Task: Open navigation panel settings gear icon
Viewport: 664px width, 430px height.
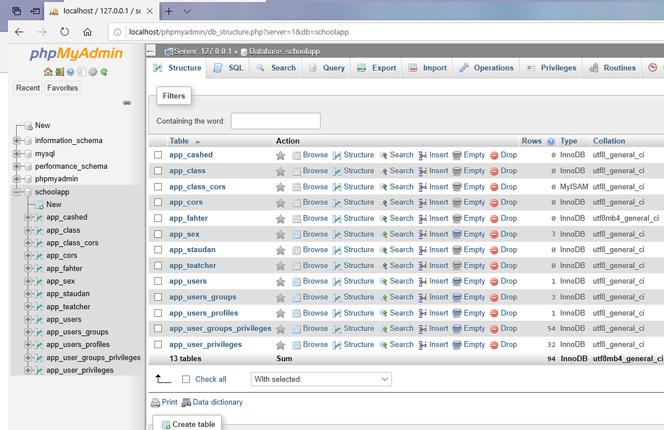Action: 93,72
